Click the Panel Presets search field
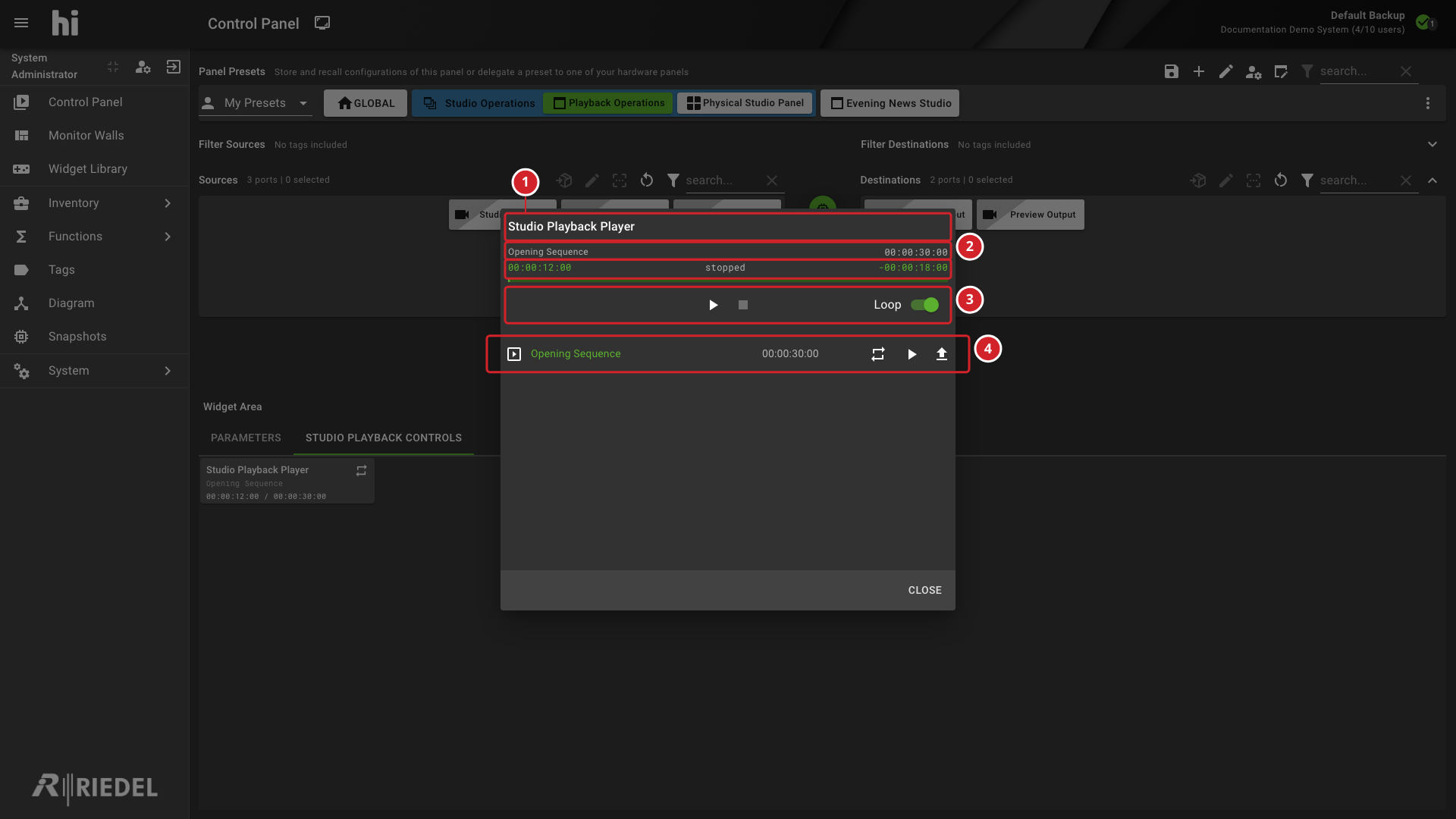1456x819 pixels. [x=1357, y=71]
